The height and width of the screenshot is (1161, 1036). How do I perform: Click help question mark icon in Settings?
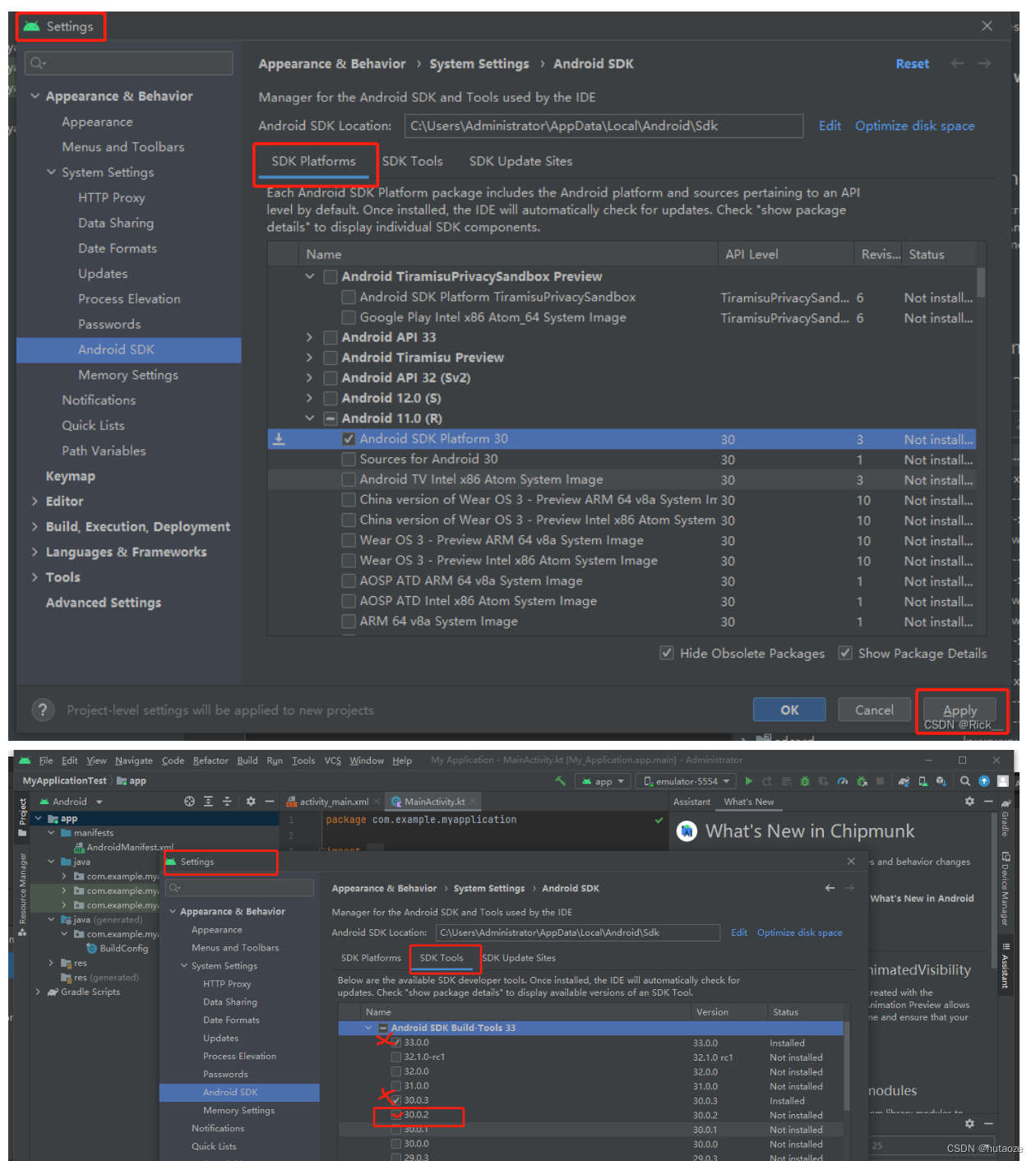[x=43, y=710]
